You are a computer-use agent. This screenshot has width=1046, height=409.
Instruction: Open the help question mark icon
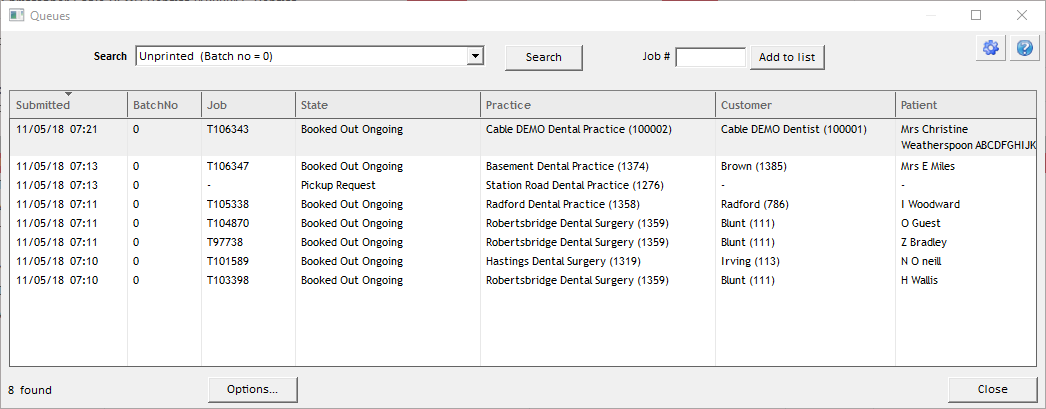(x=1024, y=48)
